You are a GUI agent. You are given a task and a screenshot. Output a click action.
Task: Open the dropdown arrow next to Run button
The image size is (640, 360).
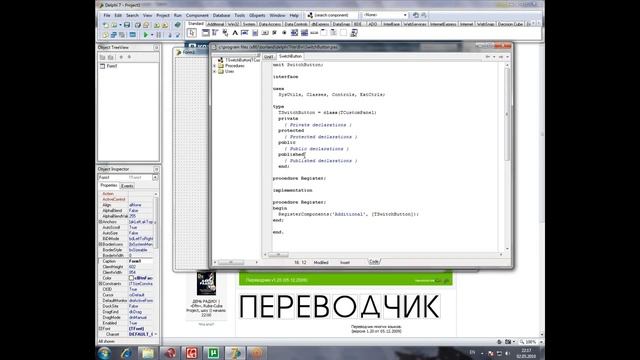tap(152, 35)
